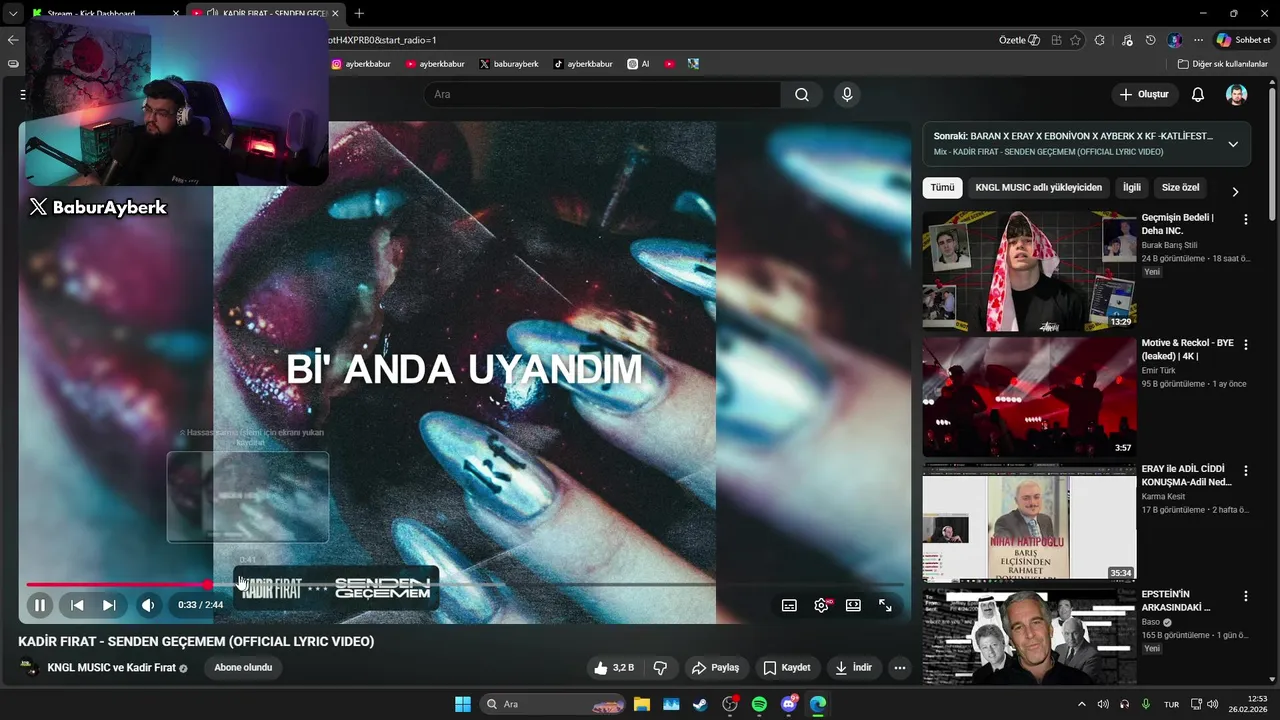Open options for ERAY ile ADİL video

click(x=1245, y=470)
